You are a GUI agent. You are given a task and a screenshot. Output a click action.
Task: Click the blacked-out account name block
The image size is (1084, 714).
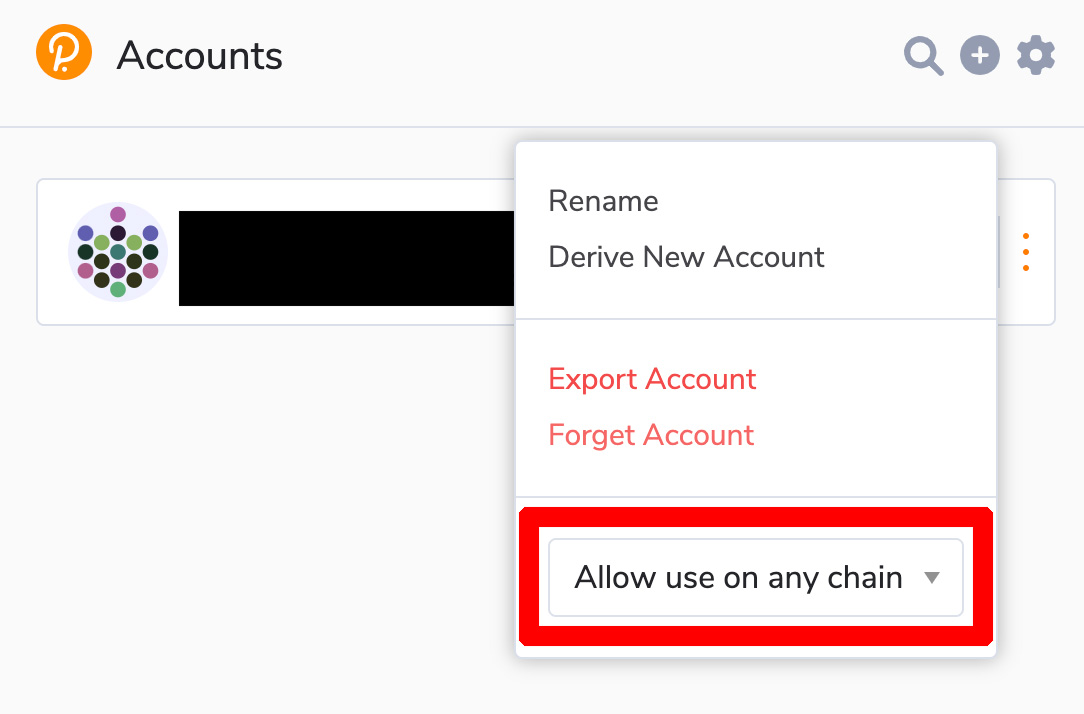(346, 259)
